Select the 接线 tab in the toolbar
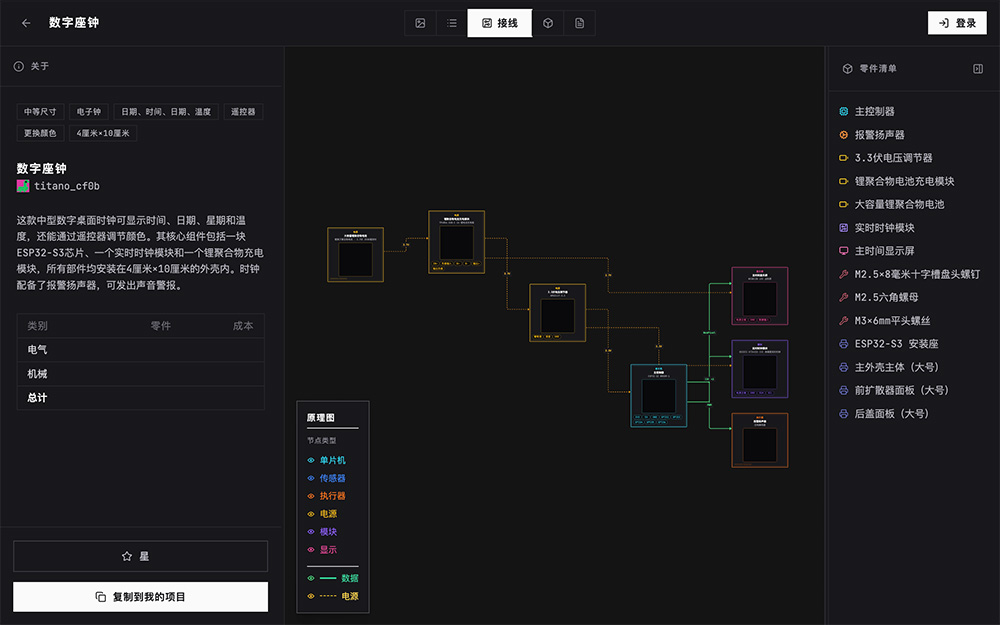Image resolution: width=1000 pixels, height=625 pixels. (500, 22)
